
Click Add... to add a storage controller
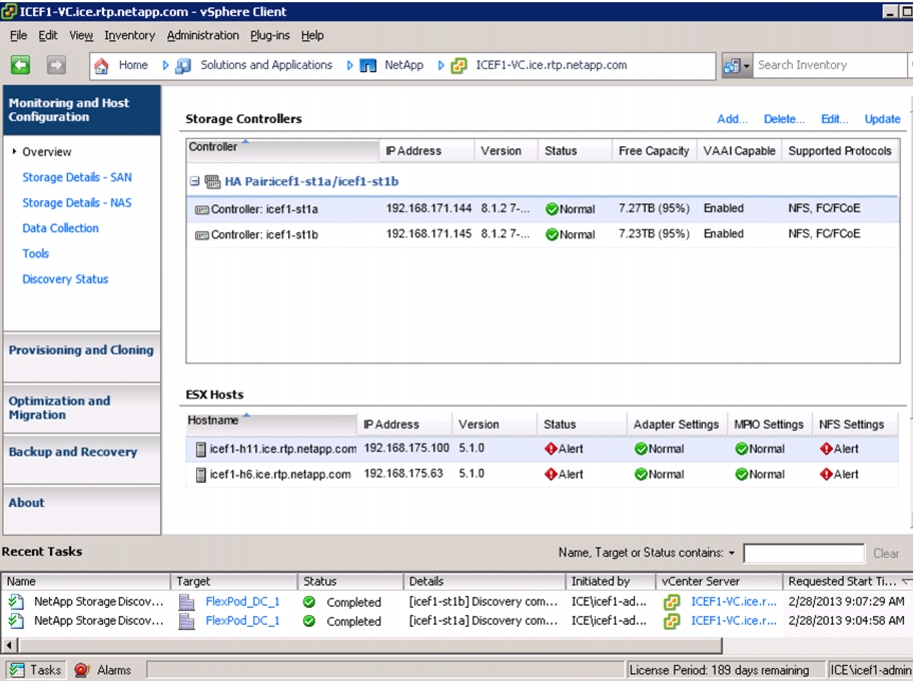coord(732,119)
